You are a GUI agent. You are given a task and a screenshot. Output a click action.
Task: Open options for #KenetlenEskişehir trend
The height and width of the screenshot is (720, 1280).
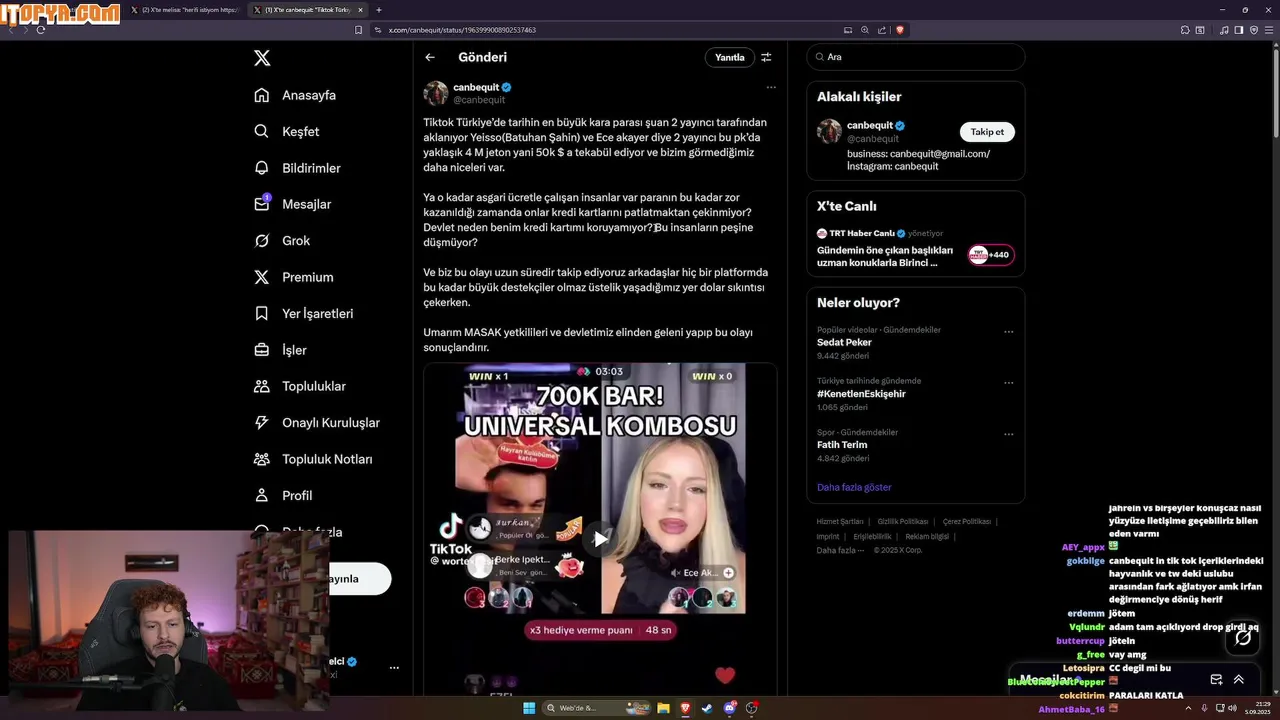(1008, 383)
